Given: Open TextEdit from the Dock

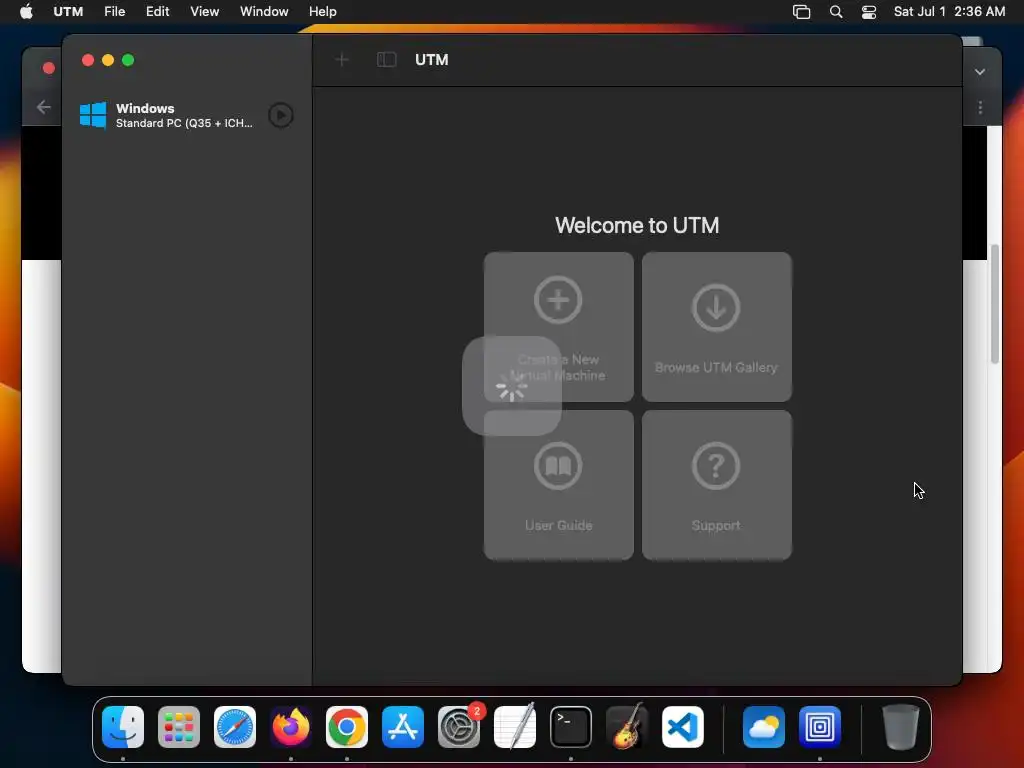Looking at the screenshot, I should tap(515, 727).
